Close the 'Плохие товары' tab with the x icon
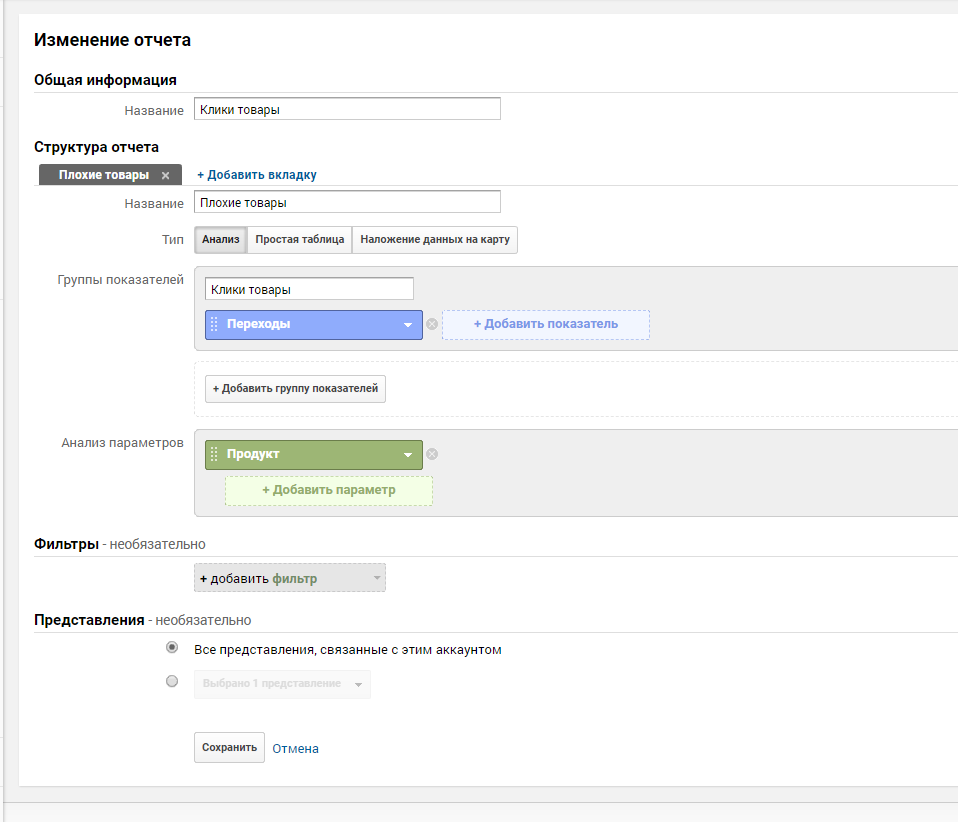 click(x=166, y=175)
